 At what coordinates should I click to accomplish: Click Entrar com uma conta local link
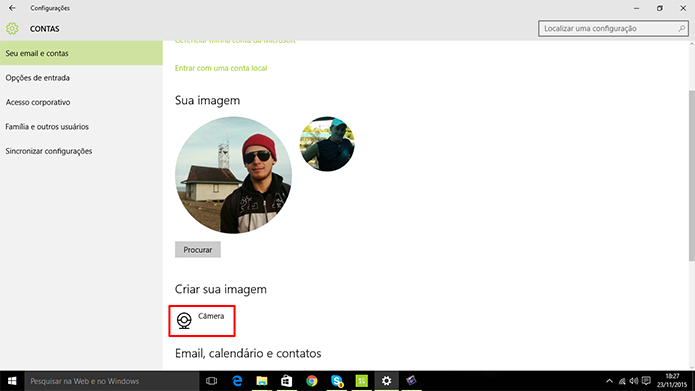(x=221, y=68)
